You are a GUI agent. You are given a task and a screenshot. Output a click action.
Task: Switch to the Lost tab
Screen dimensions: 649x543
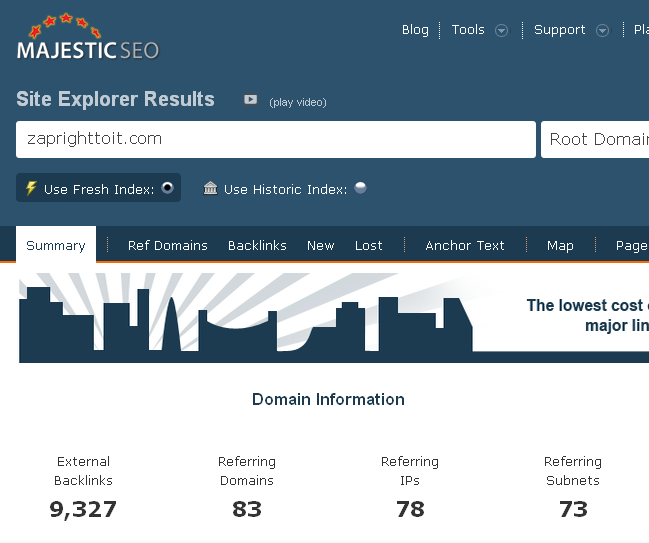(369, 245)
